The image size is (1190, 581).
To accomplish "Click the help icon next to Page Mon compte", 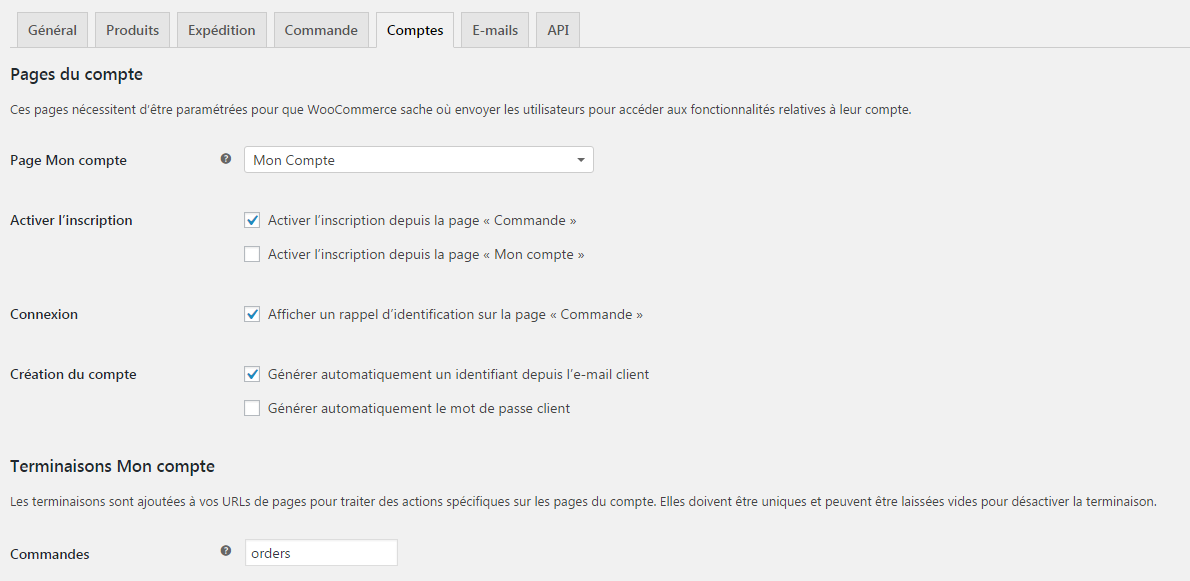I will (226, 159).
